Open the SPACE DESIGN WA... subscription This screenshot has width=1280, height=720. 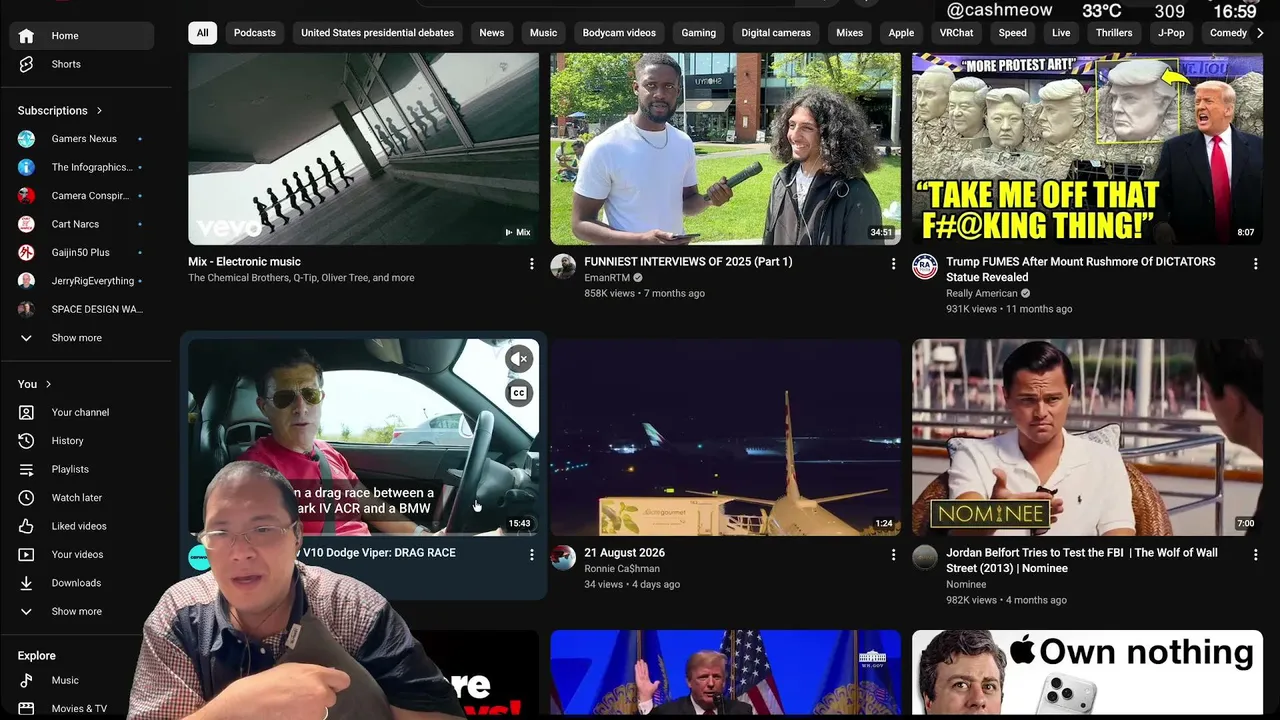[82, 310]
